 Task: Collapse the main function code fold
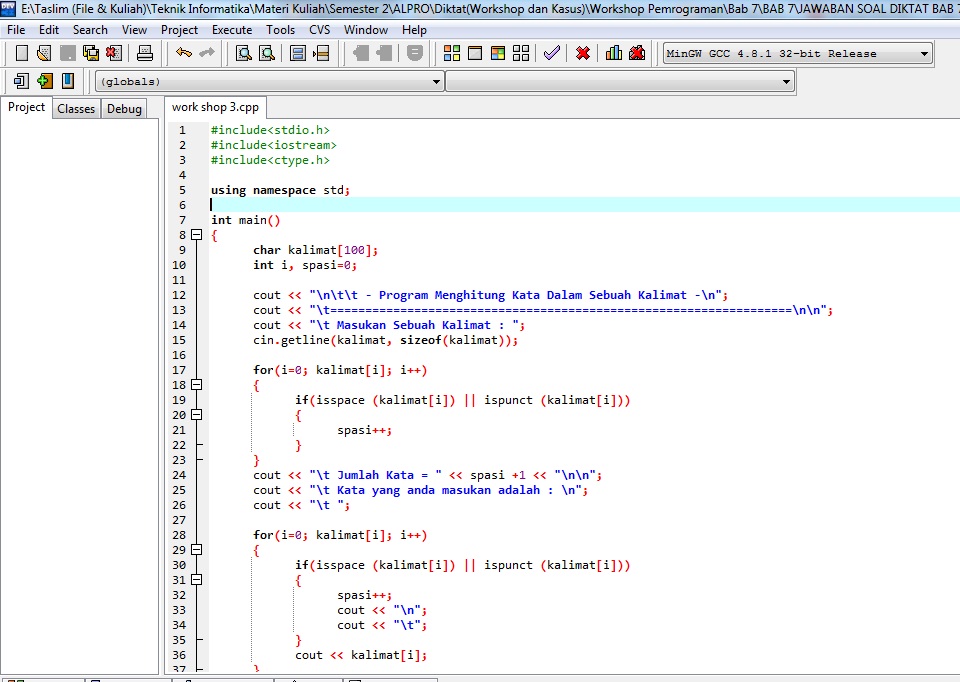(195, 234)
